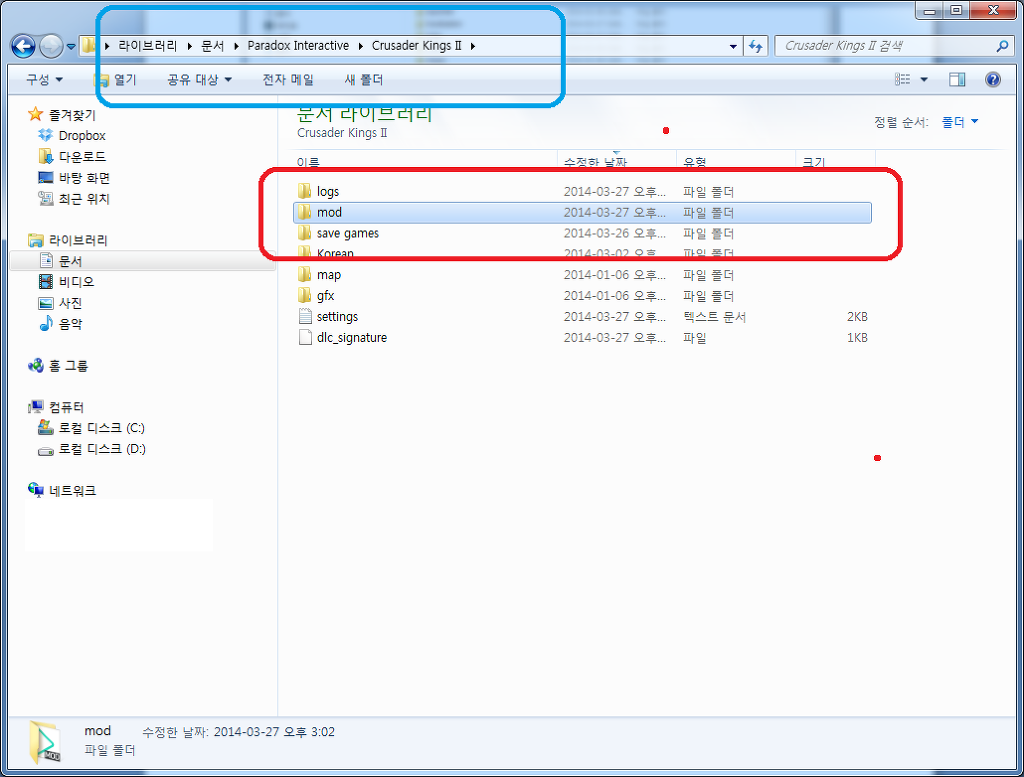Viewport: 1024px width, 777px height.
Task: Click the network icon beside 네트워크
Action: pos(35,489)
